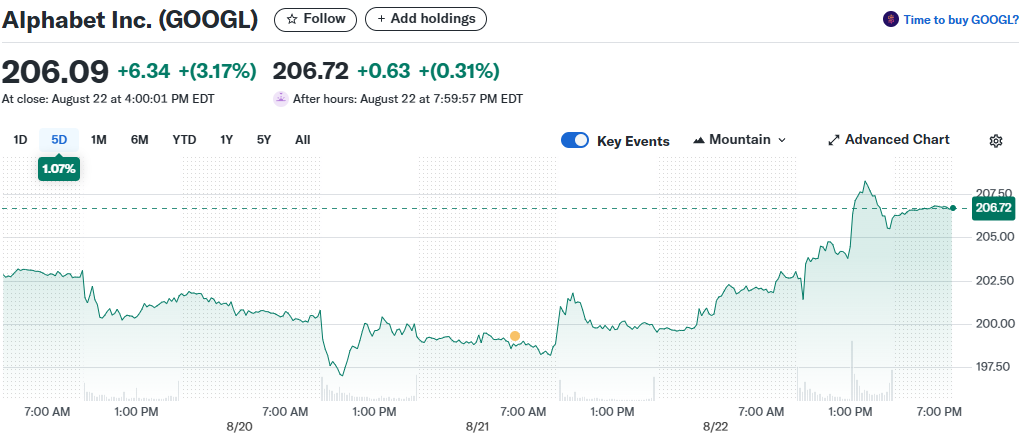Viewport: 1022px width, 439px height.
Task: Click the 206.09 closing price
Action: click(x=55, y=72)
